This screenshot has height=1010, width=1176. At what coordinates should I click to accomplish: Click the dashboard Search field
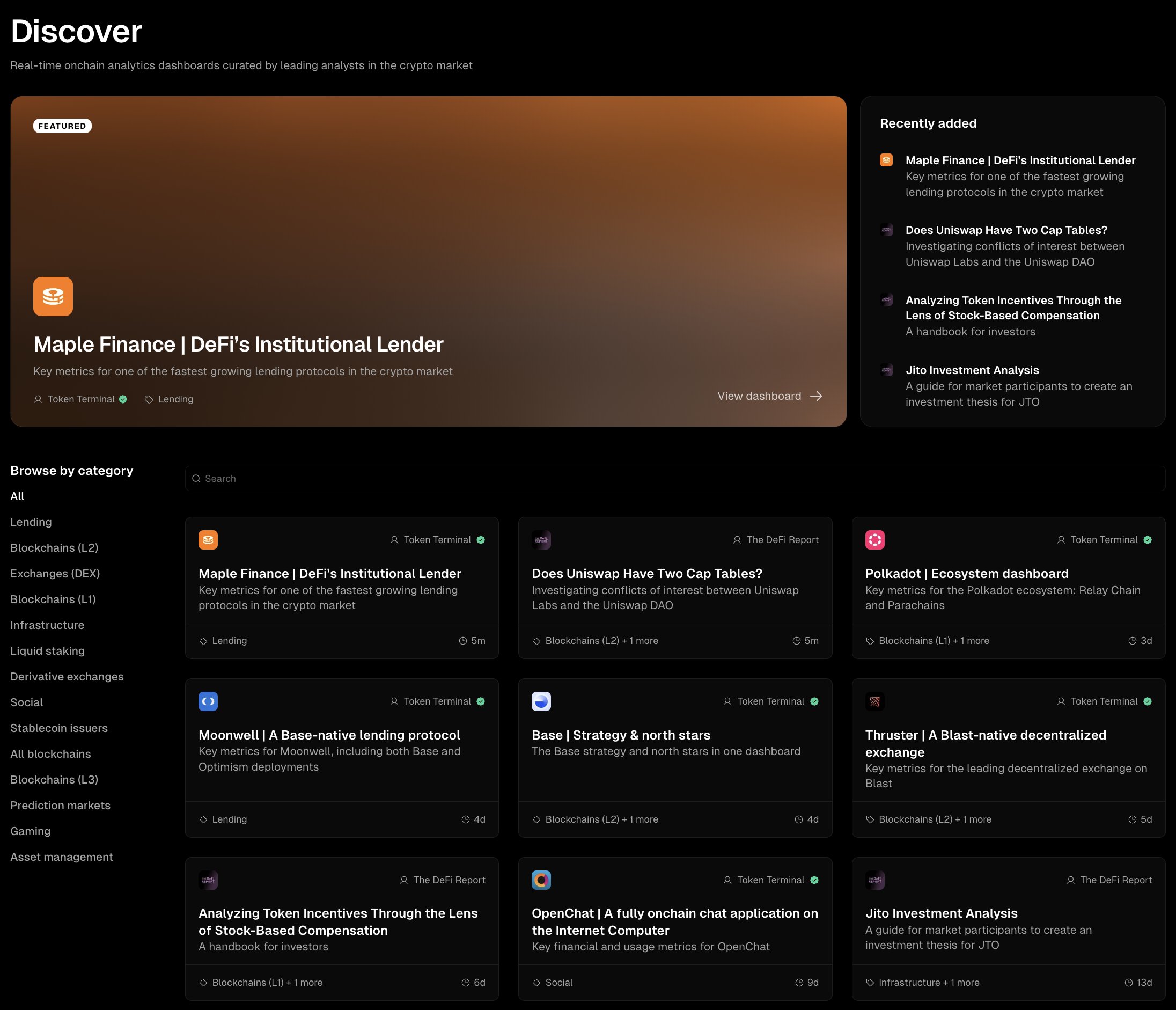(x=674, y=479)
